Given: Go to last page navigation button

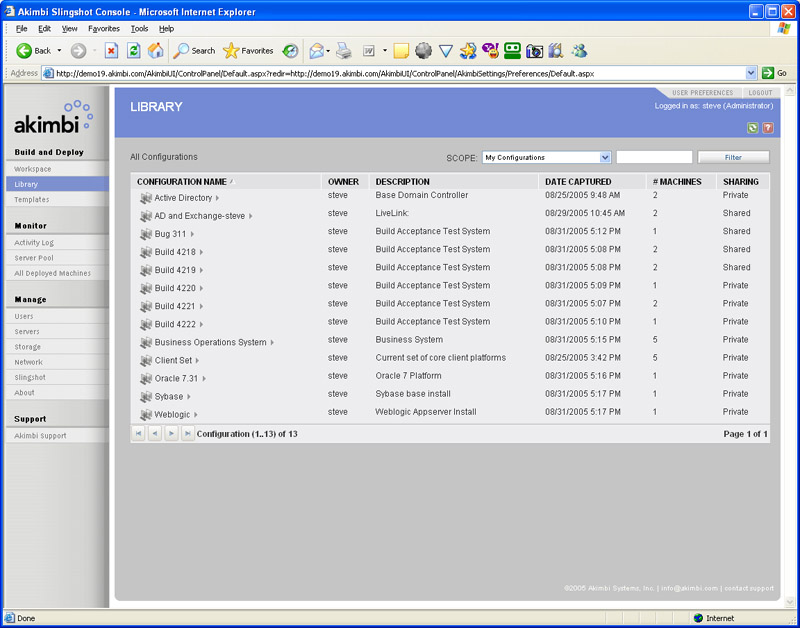Looking at the screenshot, I should [x=188, y=434].
